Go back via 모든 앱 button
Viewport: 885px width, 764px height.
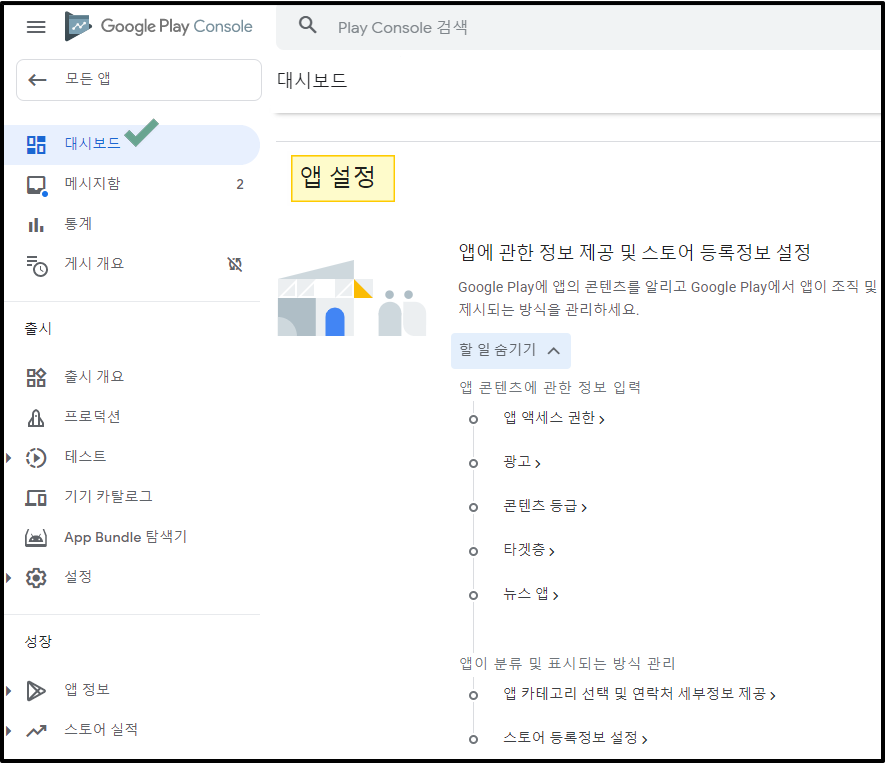138,80
